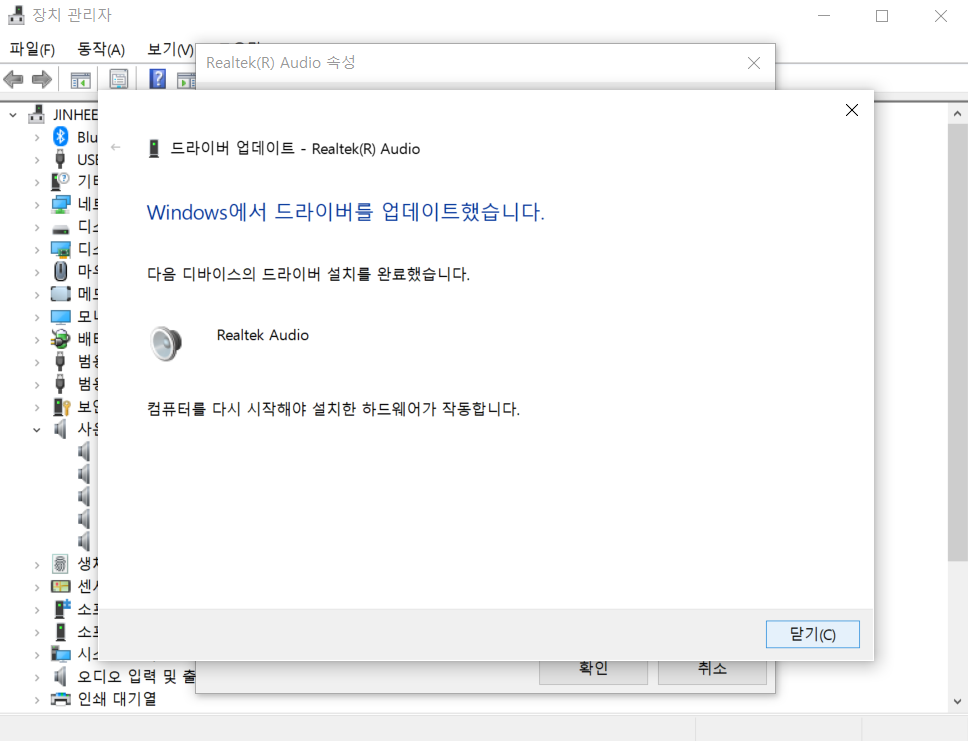Click the forward arrow toolbar icon in Device Manager
The width and height of the screenshot is (968, 741).
[41, 79]
